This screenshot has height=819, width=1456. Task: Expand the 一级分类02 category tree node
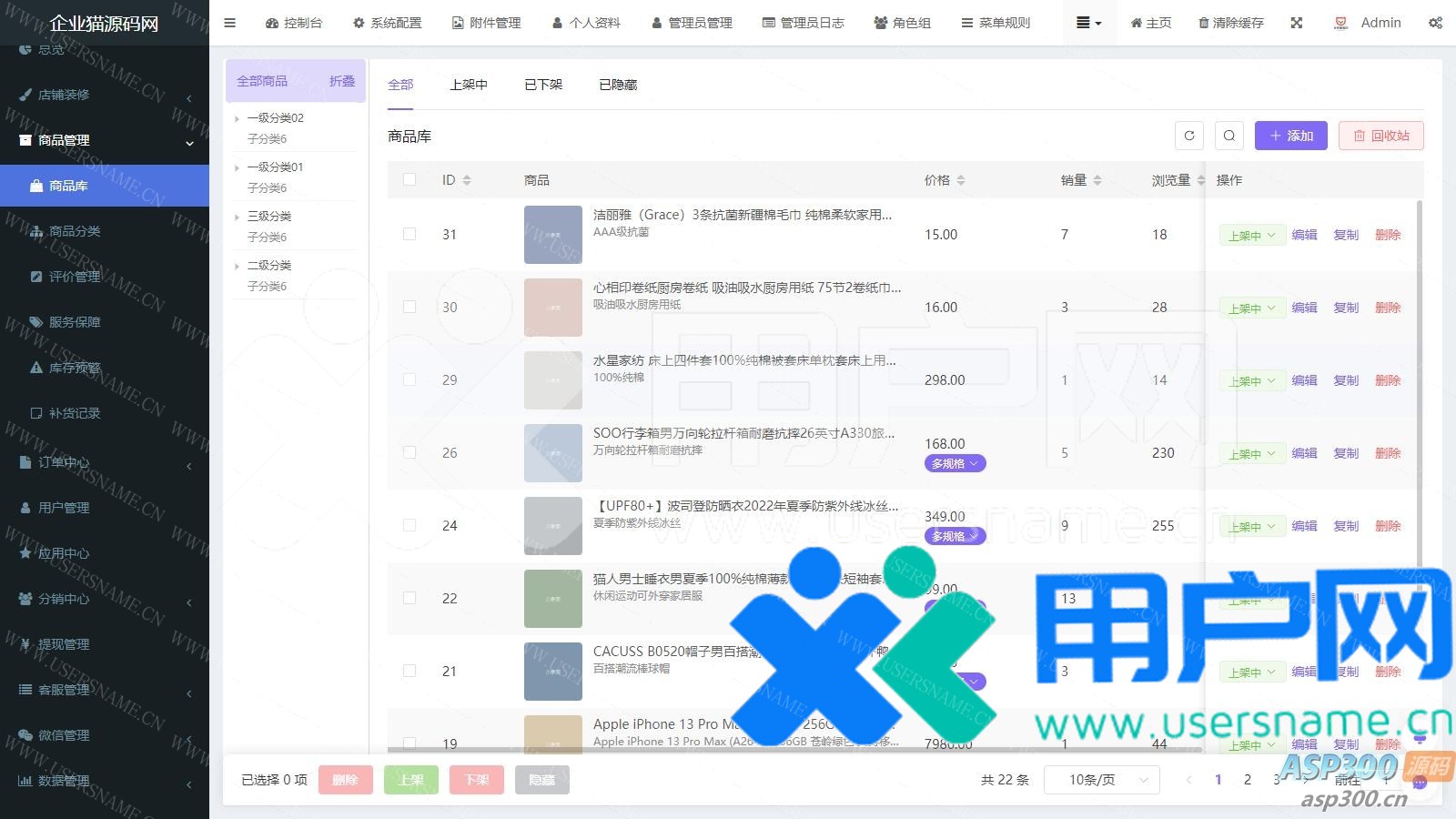click(x=238, y=118)
